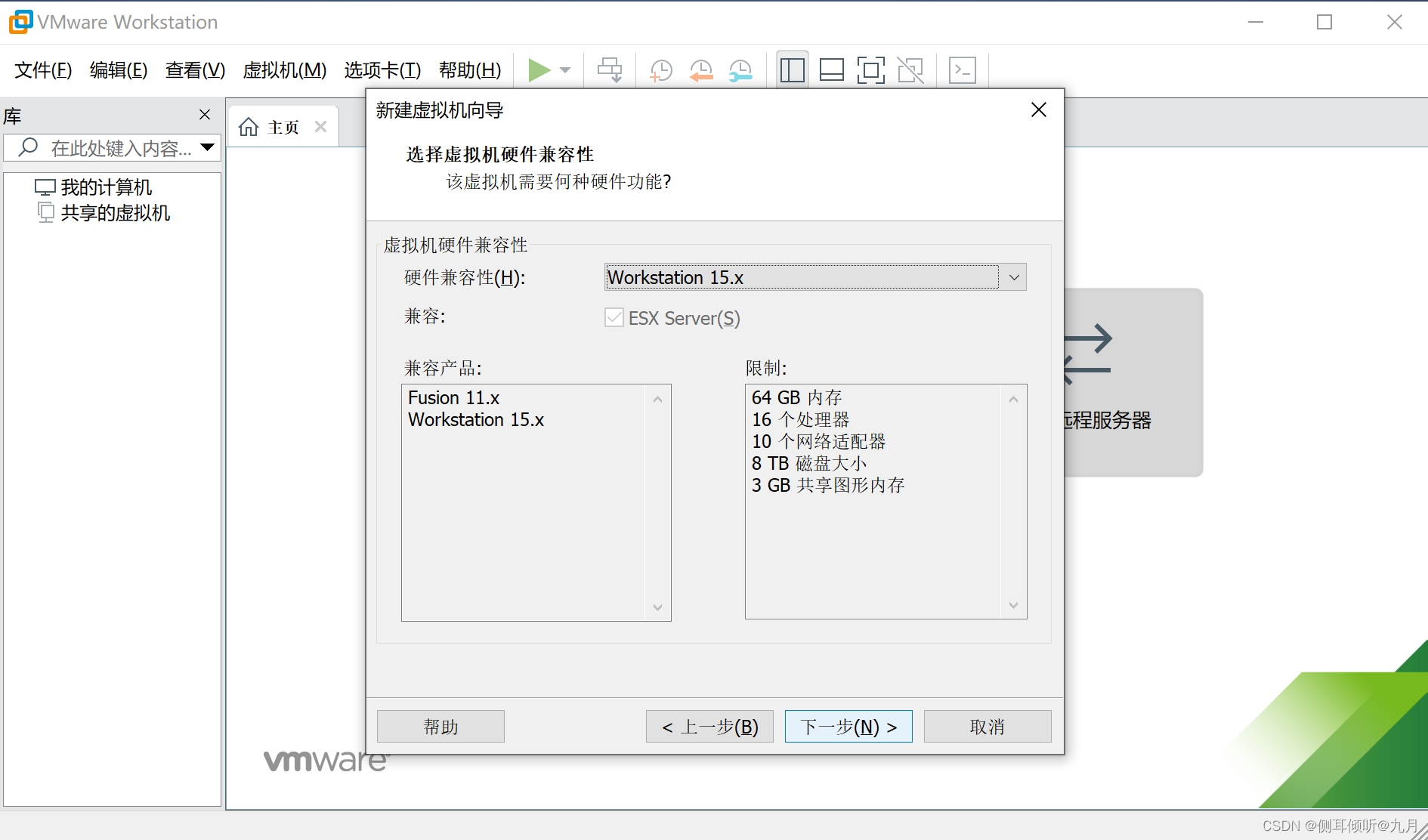Go back with the 上一步(B) button

709,727
